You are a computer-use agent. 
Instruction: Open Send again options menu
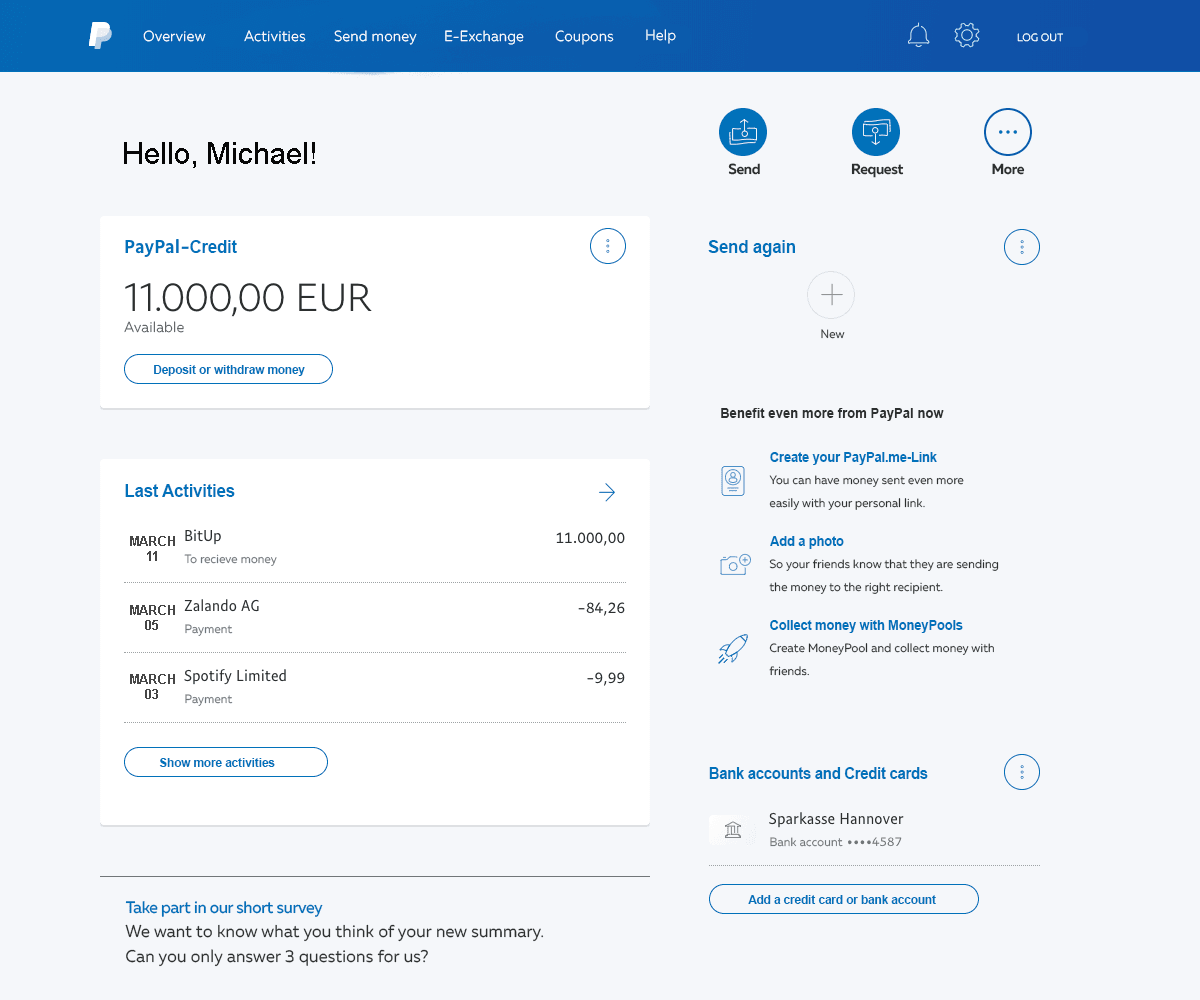pyautogui.click(x=1022, y=247)
